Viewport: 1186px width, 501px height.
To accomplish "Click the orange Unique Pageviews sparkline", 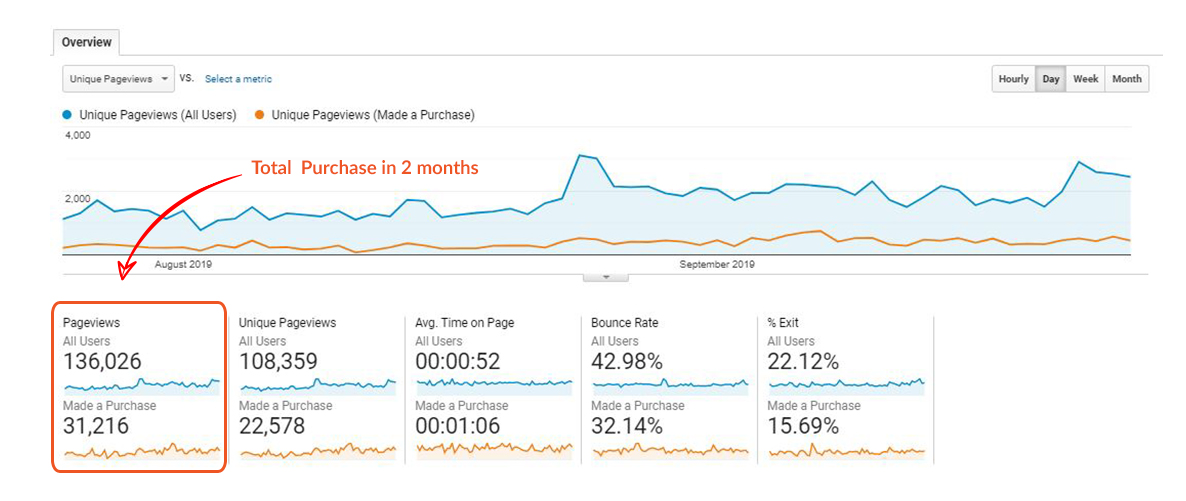I will [318, 451].
